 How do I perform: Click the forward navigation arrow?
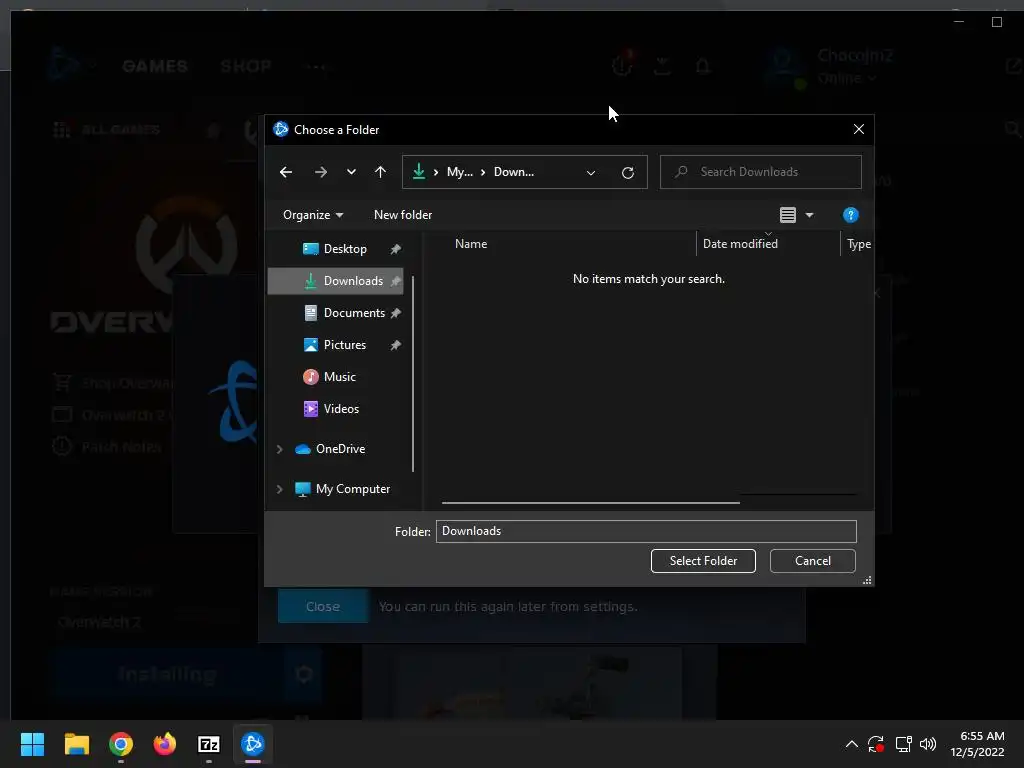tap(321, 172)
